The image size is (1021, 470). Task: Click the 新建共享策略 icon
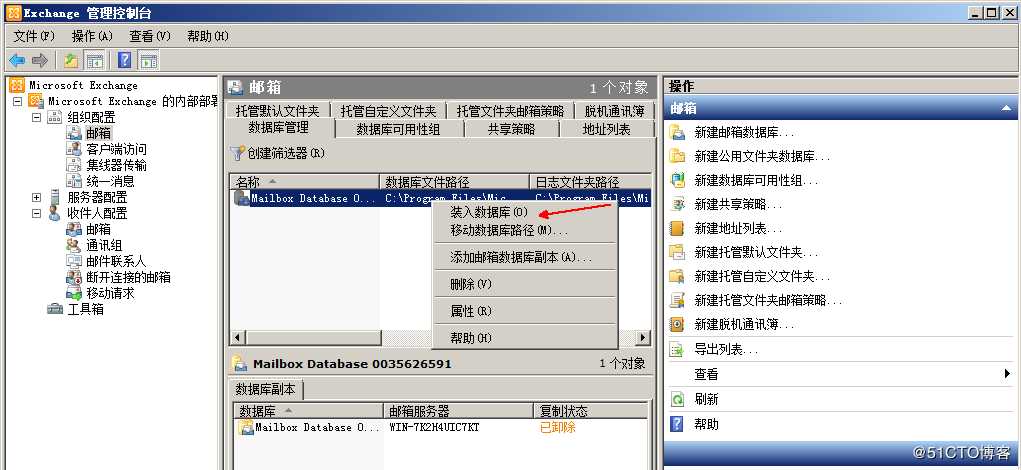coord(678,204)
